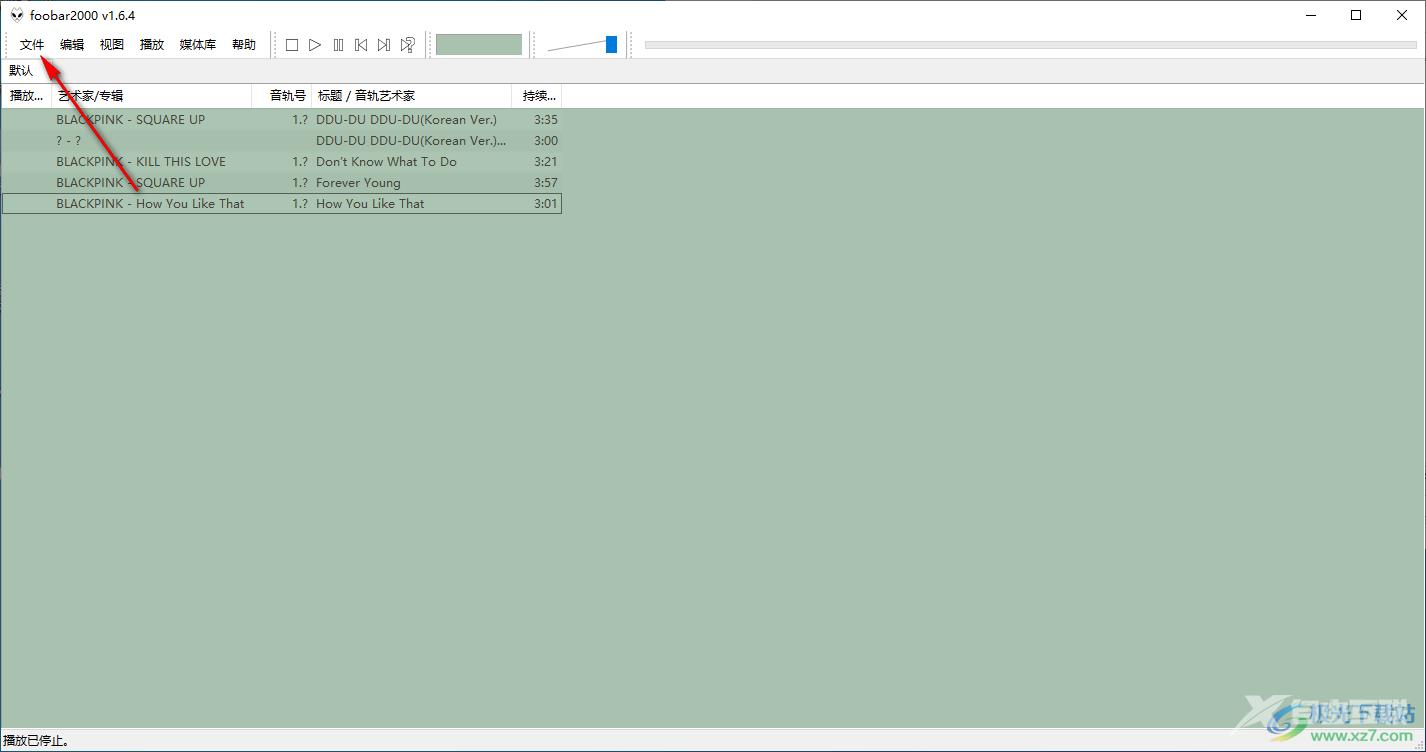This screenshot has width=1426, height=752.
Task: Skip to the previous track
Action: click(x=361, y=45)
